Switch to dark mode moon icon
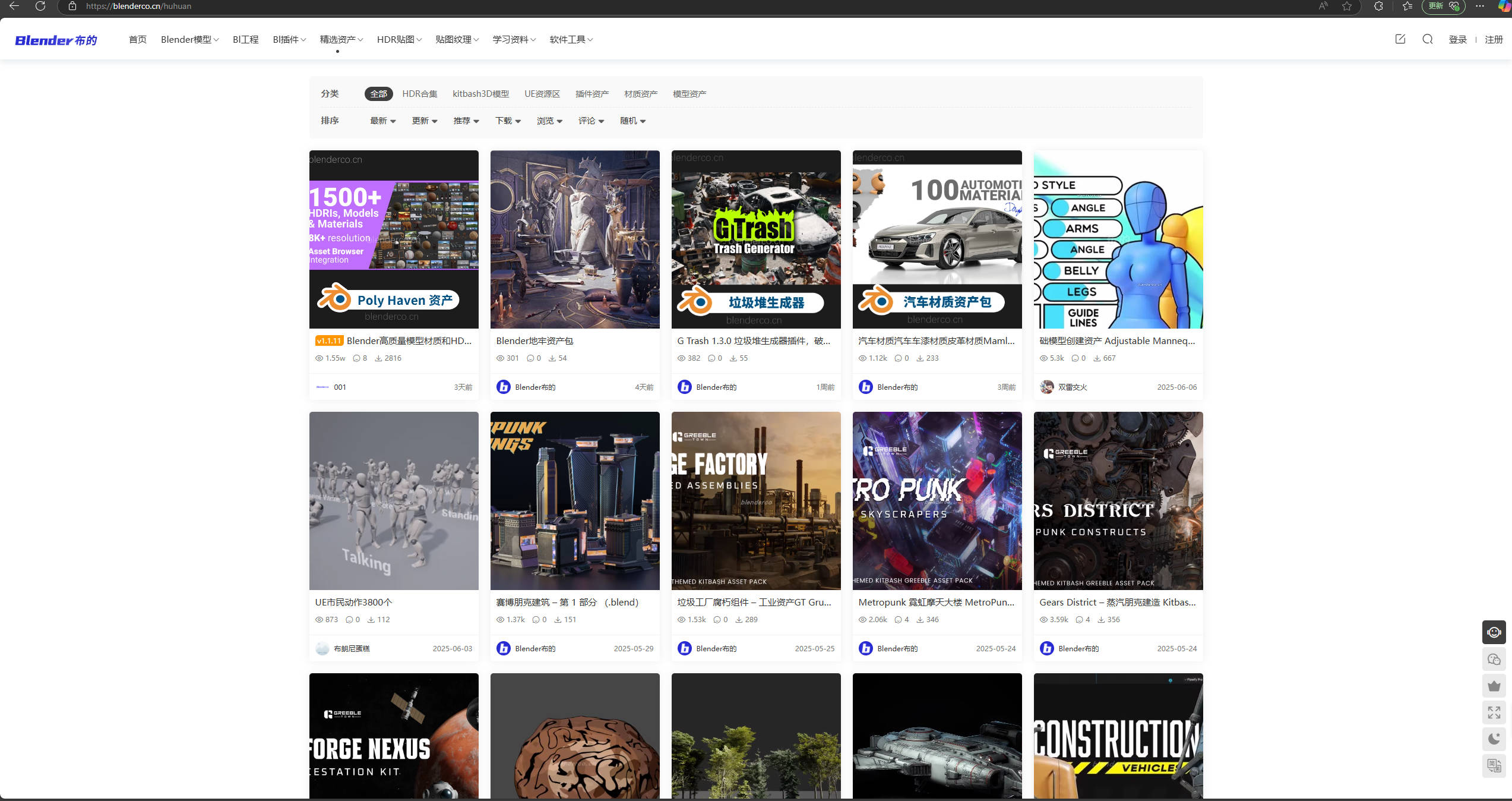The height and width of the screenshot is (801, 1512). coord(1494,739)
